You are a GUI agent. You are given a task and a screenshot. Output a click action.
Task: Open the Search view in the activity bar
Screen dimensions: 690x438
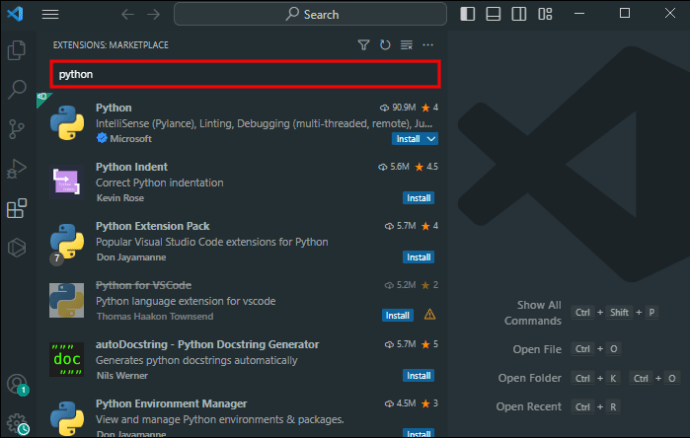click(17, 89)
